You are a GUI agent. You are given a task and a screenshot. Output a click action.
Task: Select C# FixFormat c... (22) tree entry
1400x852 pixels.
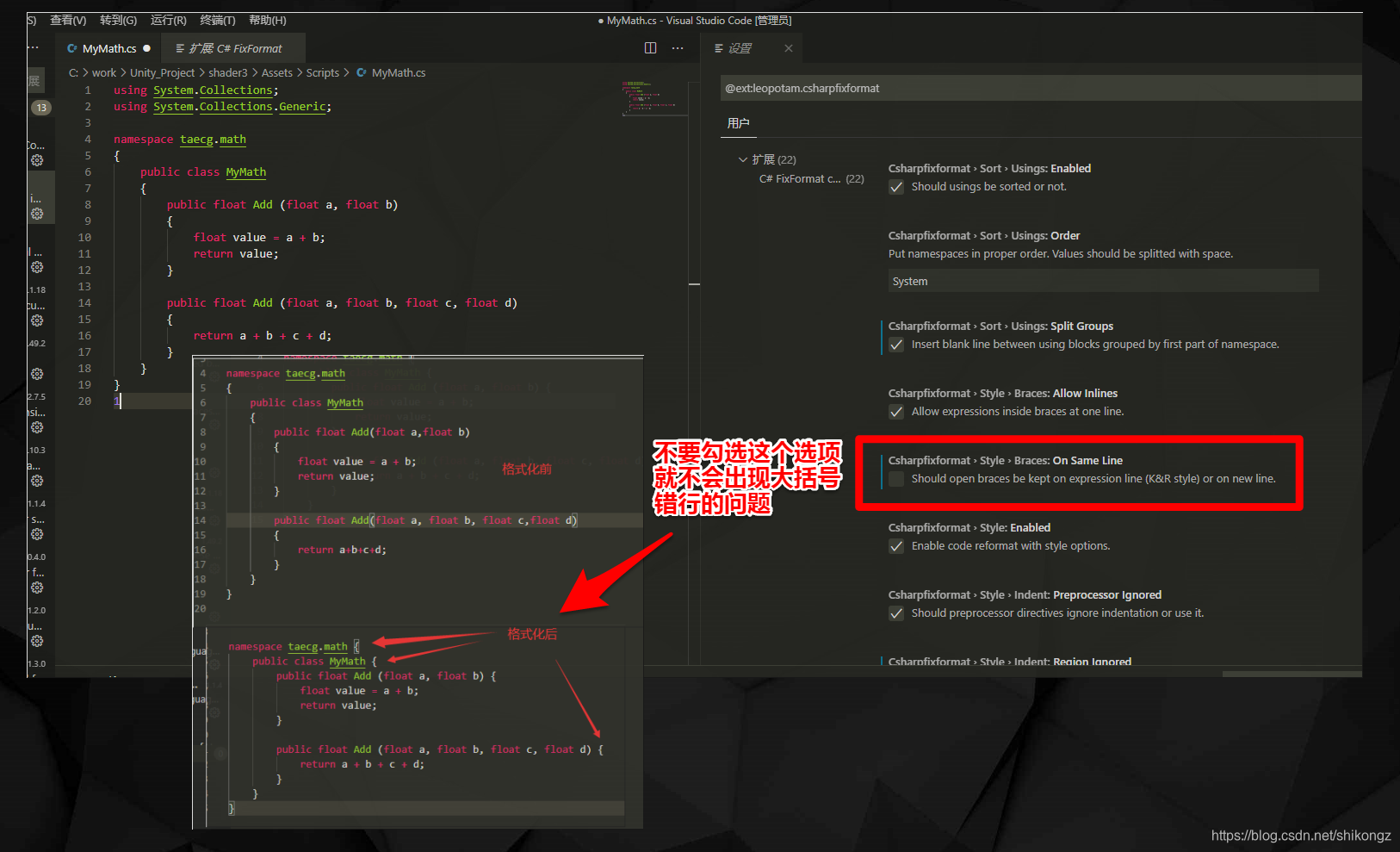(811, 179)
